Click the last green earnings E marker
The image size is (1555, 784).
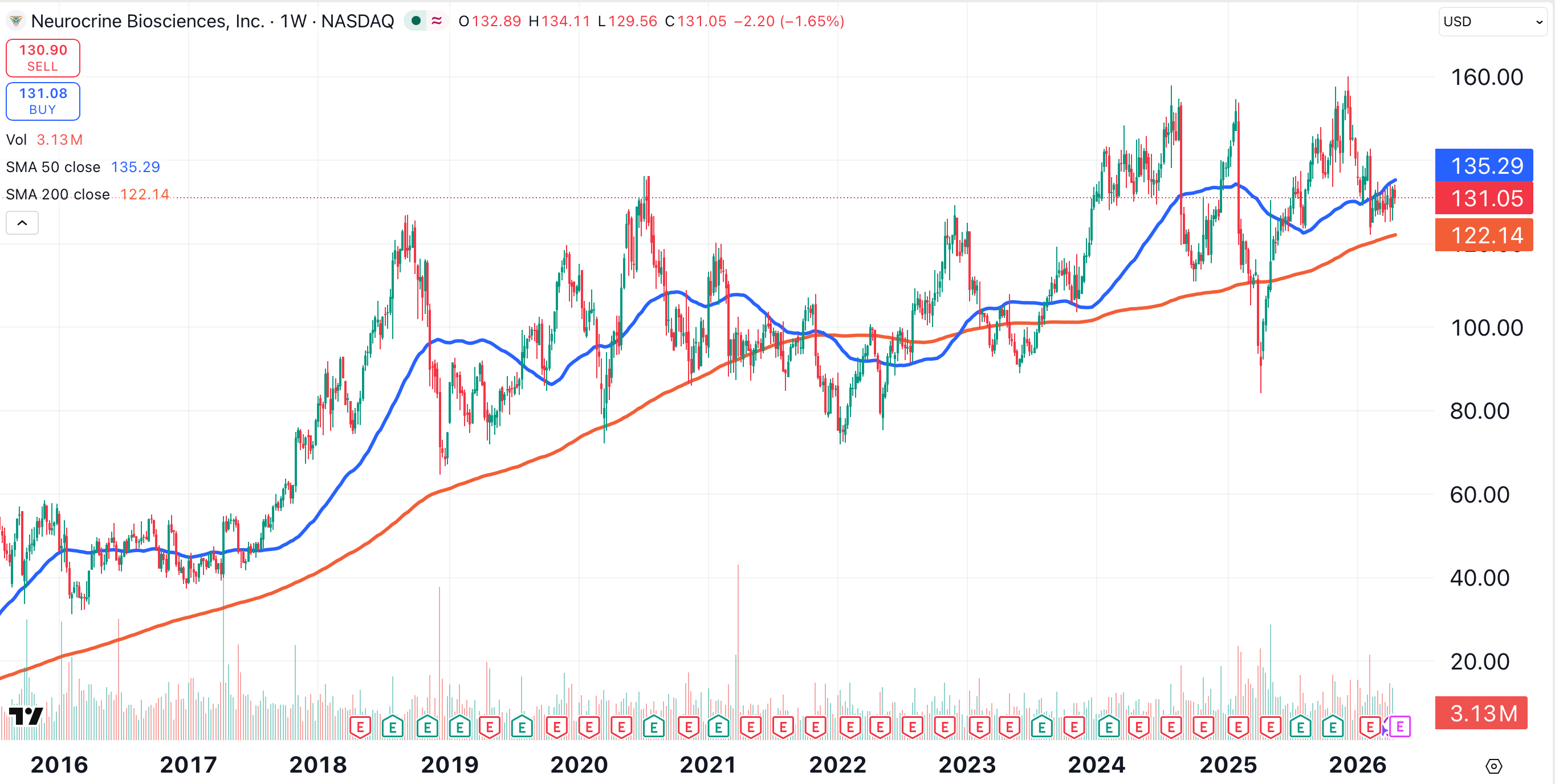(1332, 726)
